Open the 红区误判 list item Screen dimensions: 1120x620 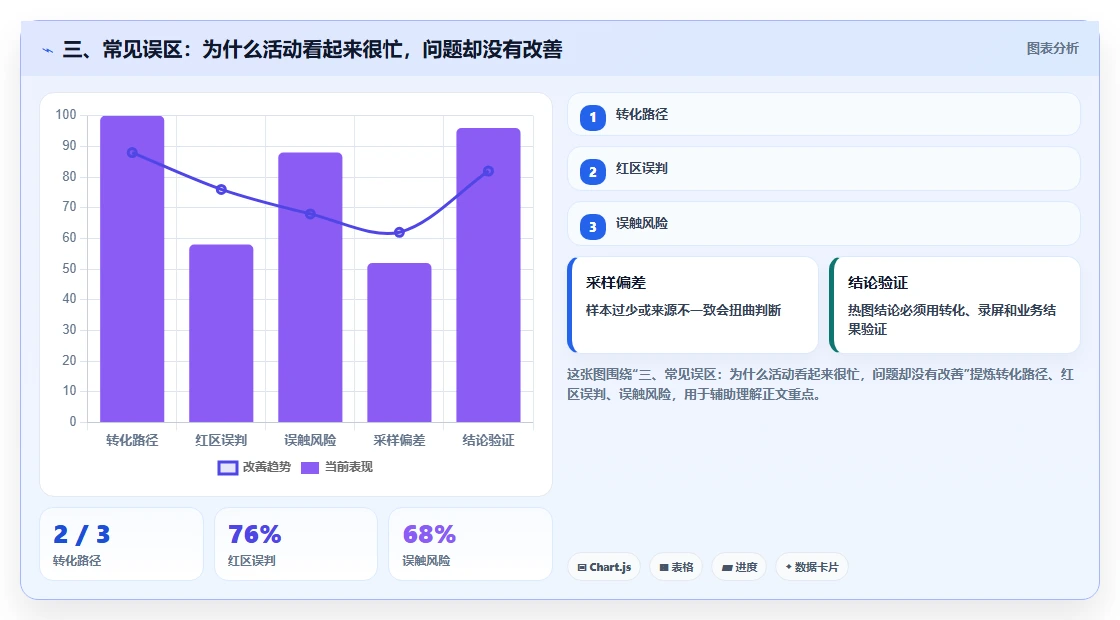click(824, 169)
